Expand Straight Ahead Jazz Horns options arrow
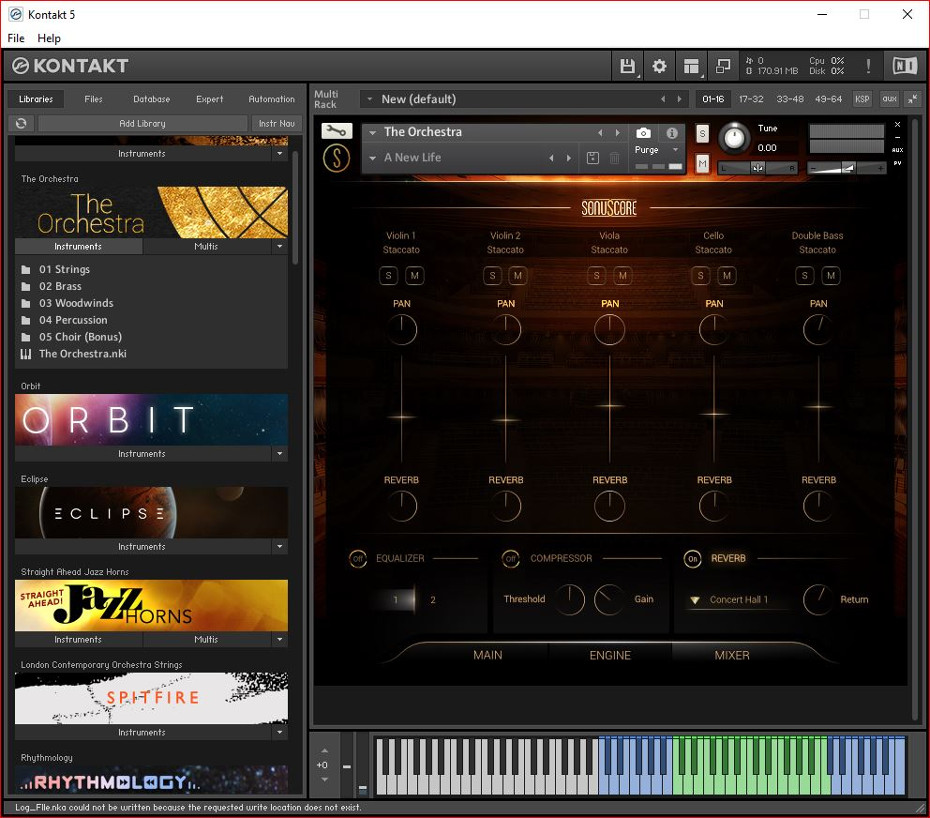Screen dimensions: 930x818 pyautogui.click(x=279, y=639)
